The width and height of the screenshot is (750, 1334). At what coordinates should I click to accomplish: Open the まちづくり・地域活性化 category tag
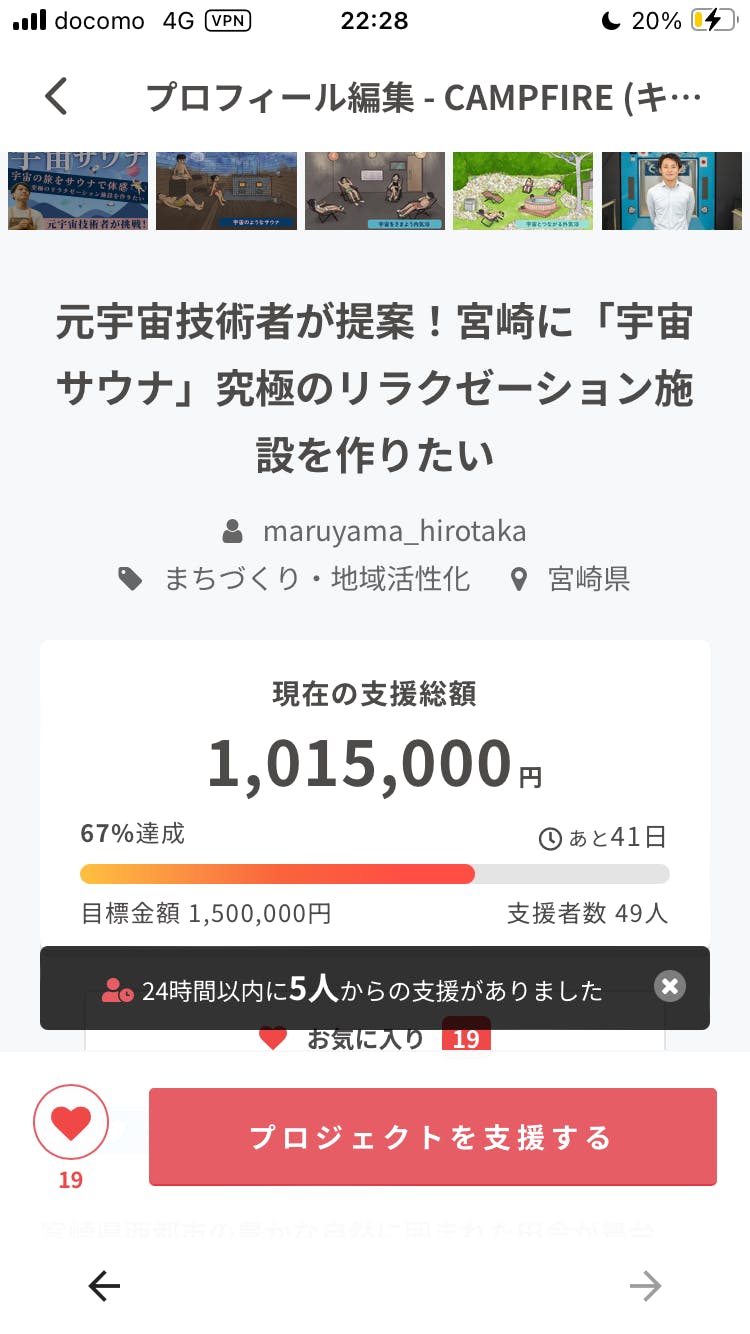(317, 578)
